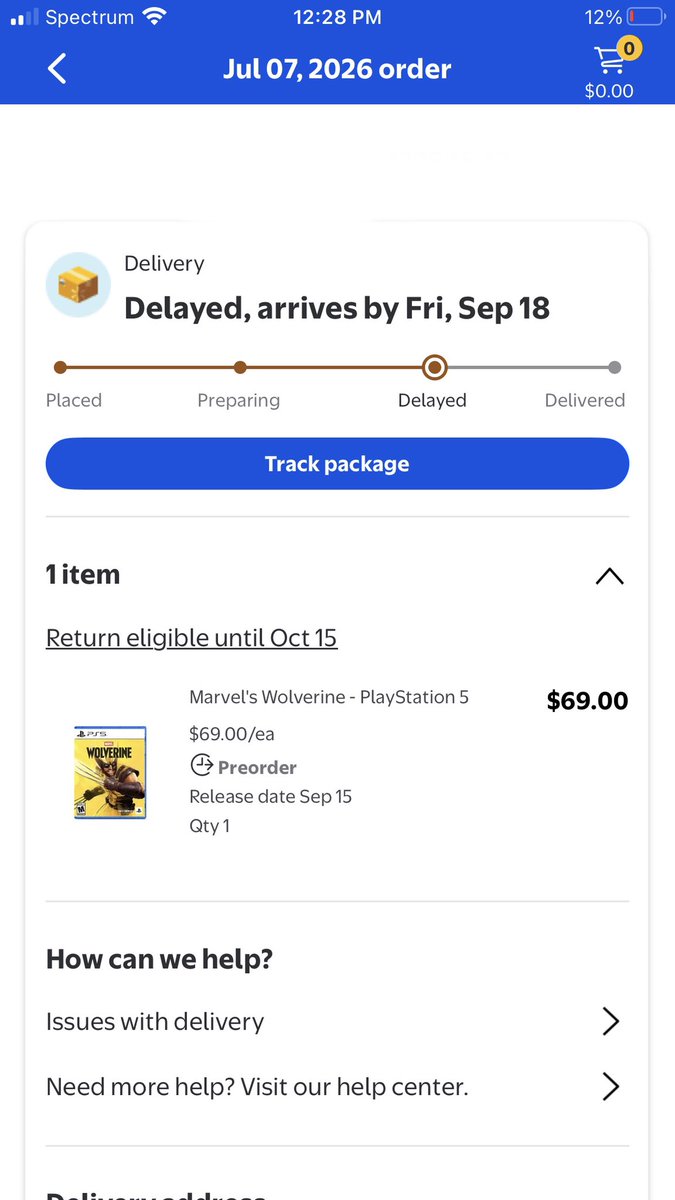
Task: Select Need more help? Visit our help center
Action: coord(337,1086)
